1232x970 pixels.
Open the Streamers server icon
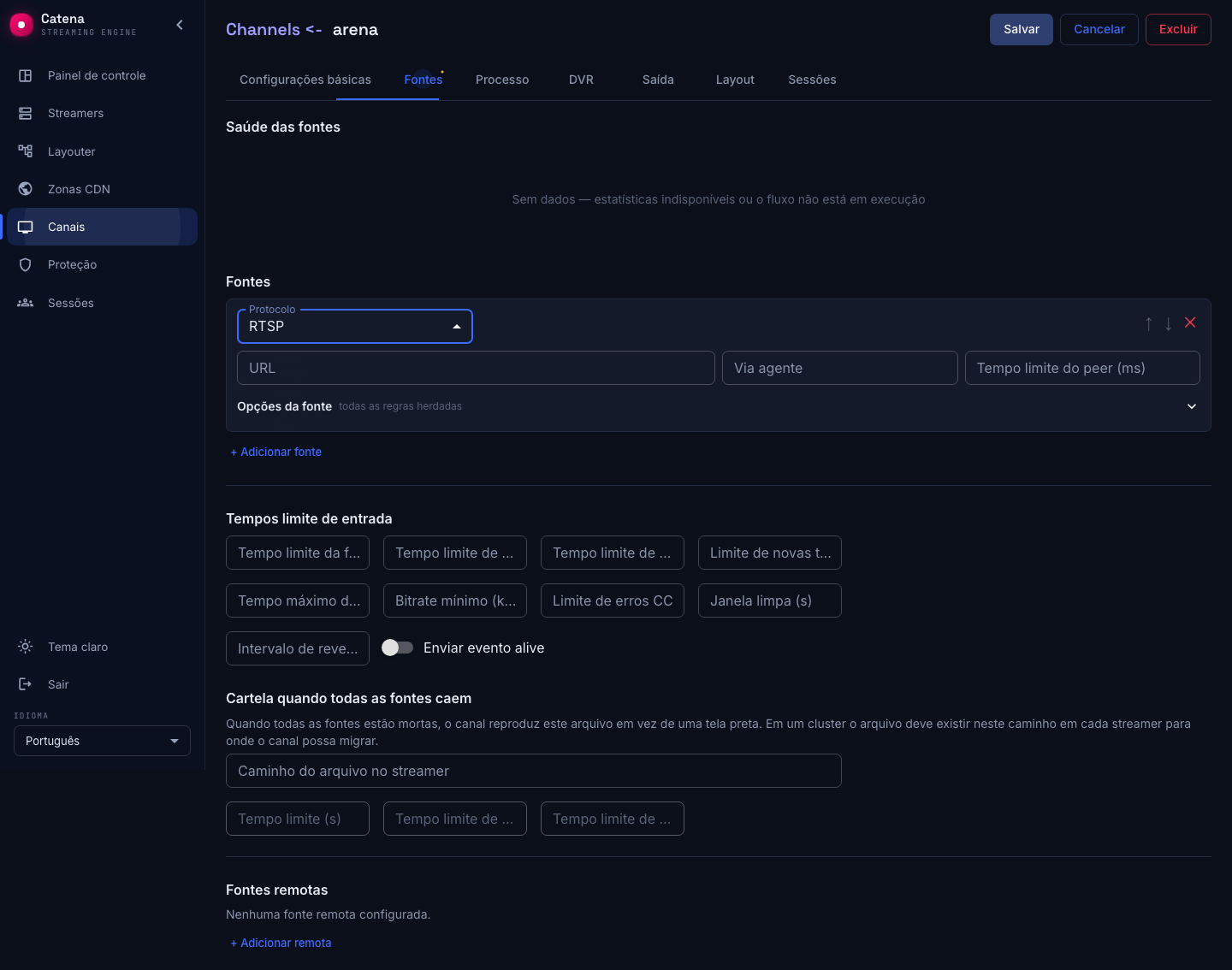26,113
